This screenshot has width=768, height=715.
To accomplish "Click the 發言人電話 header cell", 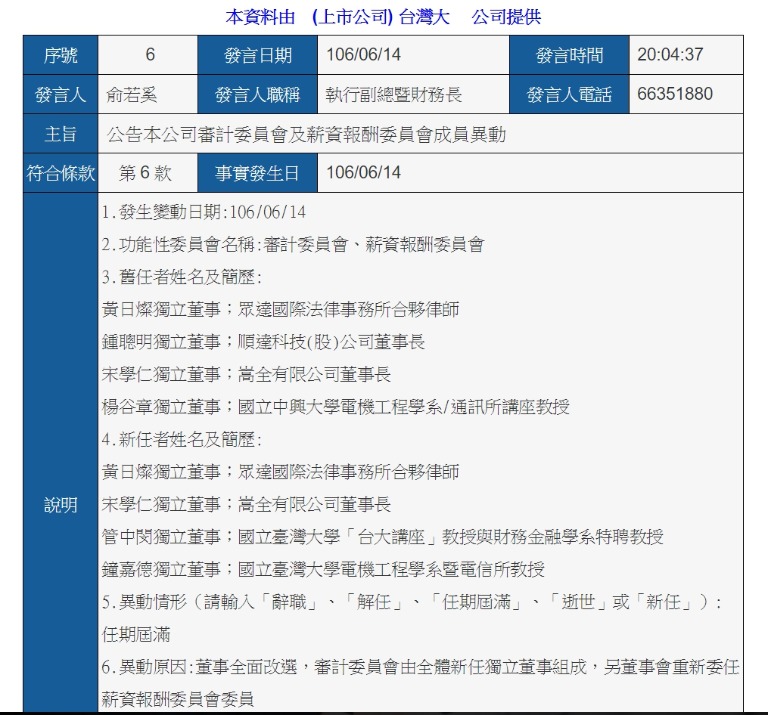I will [x=569, y=96].
